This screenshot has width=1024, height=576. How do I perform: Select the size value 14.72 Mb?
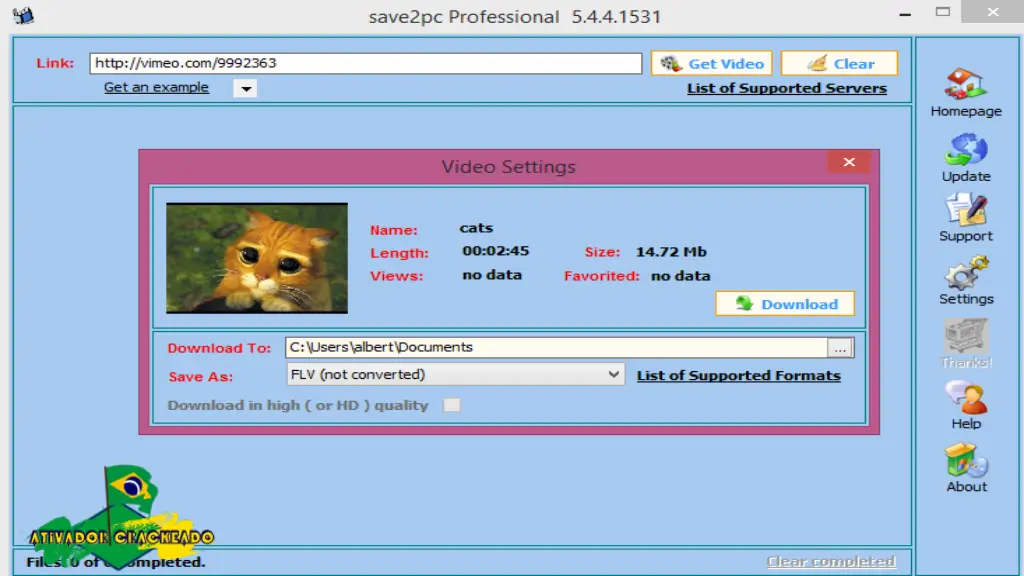pos(671,252)
